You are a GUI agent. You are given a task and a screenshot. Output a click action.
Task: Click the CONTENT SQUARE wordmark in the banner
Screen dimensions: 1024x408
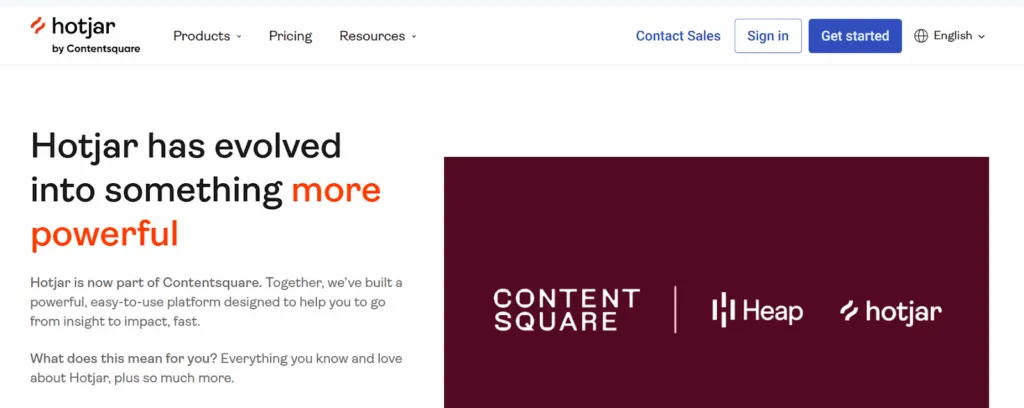click(x=566, y=309)
